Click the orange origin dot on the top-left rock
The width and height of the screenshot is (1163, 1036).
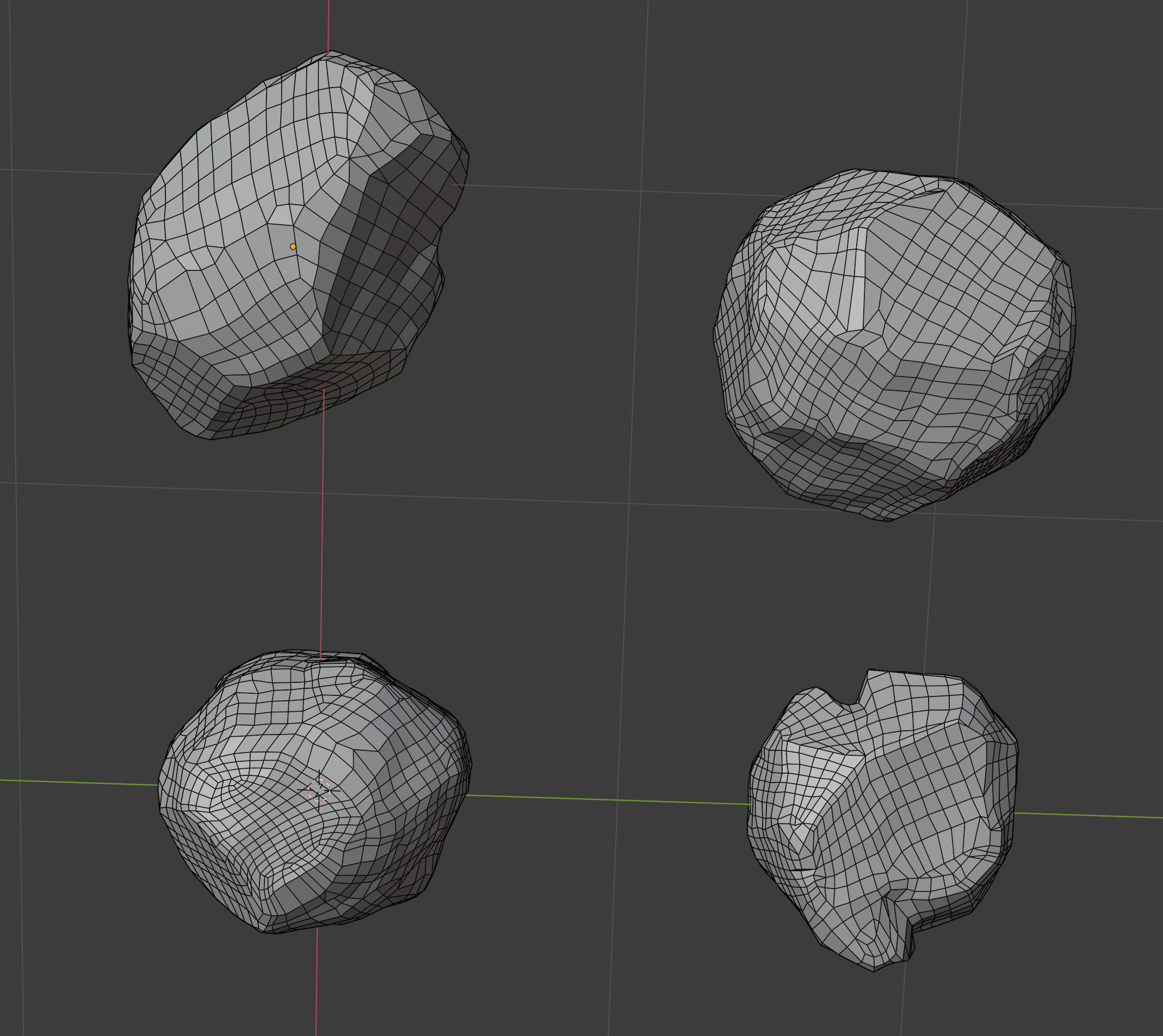(293, 246)
